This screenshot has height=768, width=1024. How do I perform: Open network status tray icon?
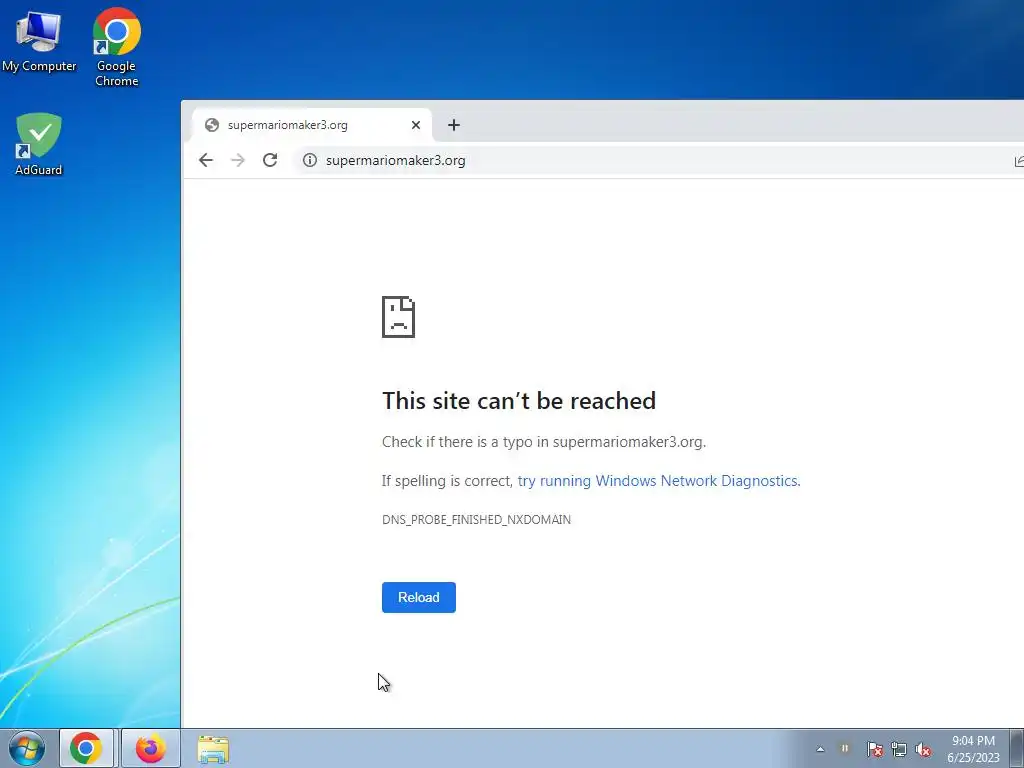coord(899,749)
